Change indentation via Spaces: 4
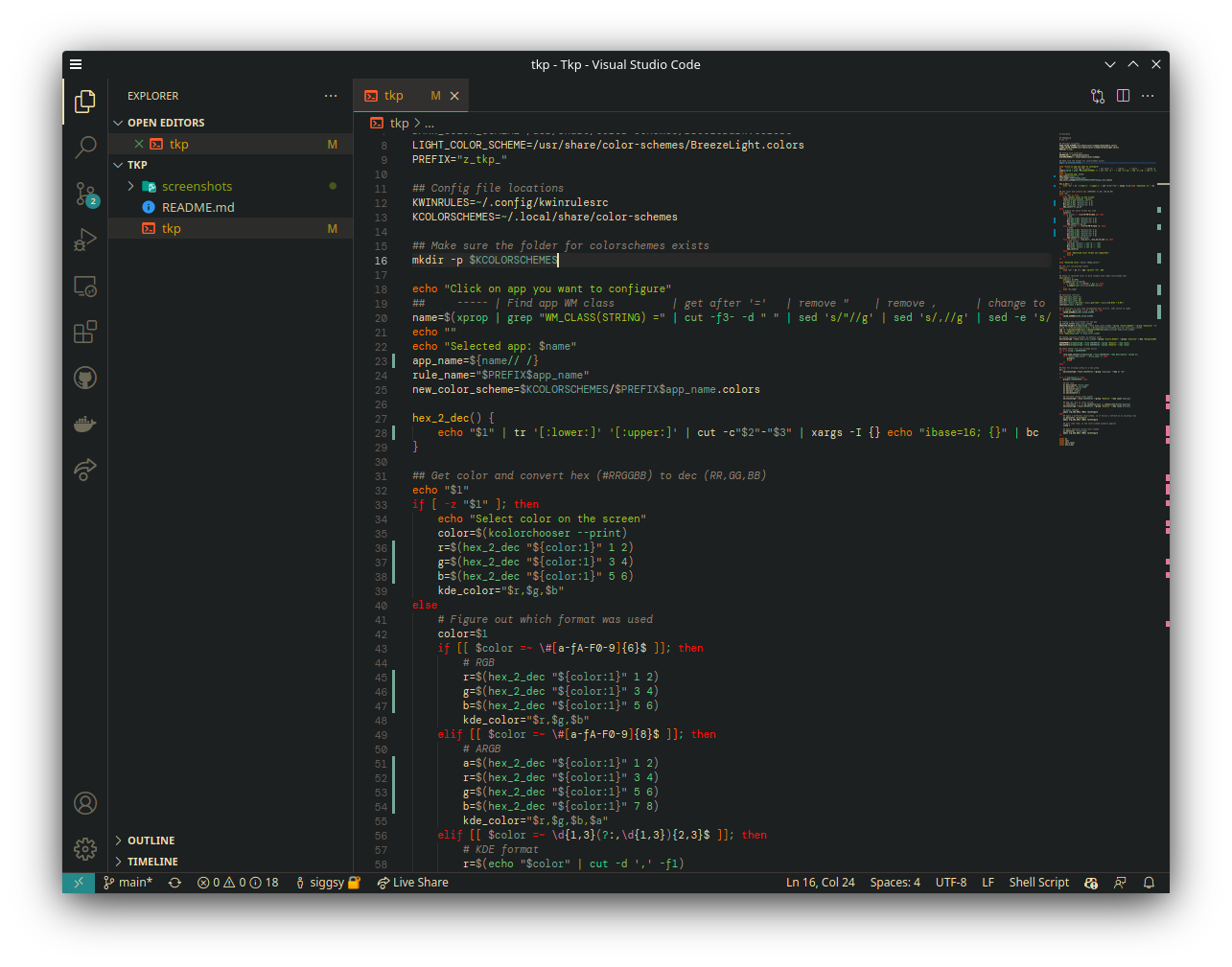Image resolution: width=1232 pixels, height=967 pixels. (x=895, y=883)
